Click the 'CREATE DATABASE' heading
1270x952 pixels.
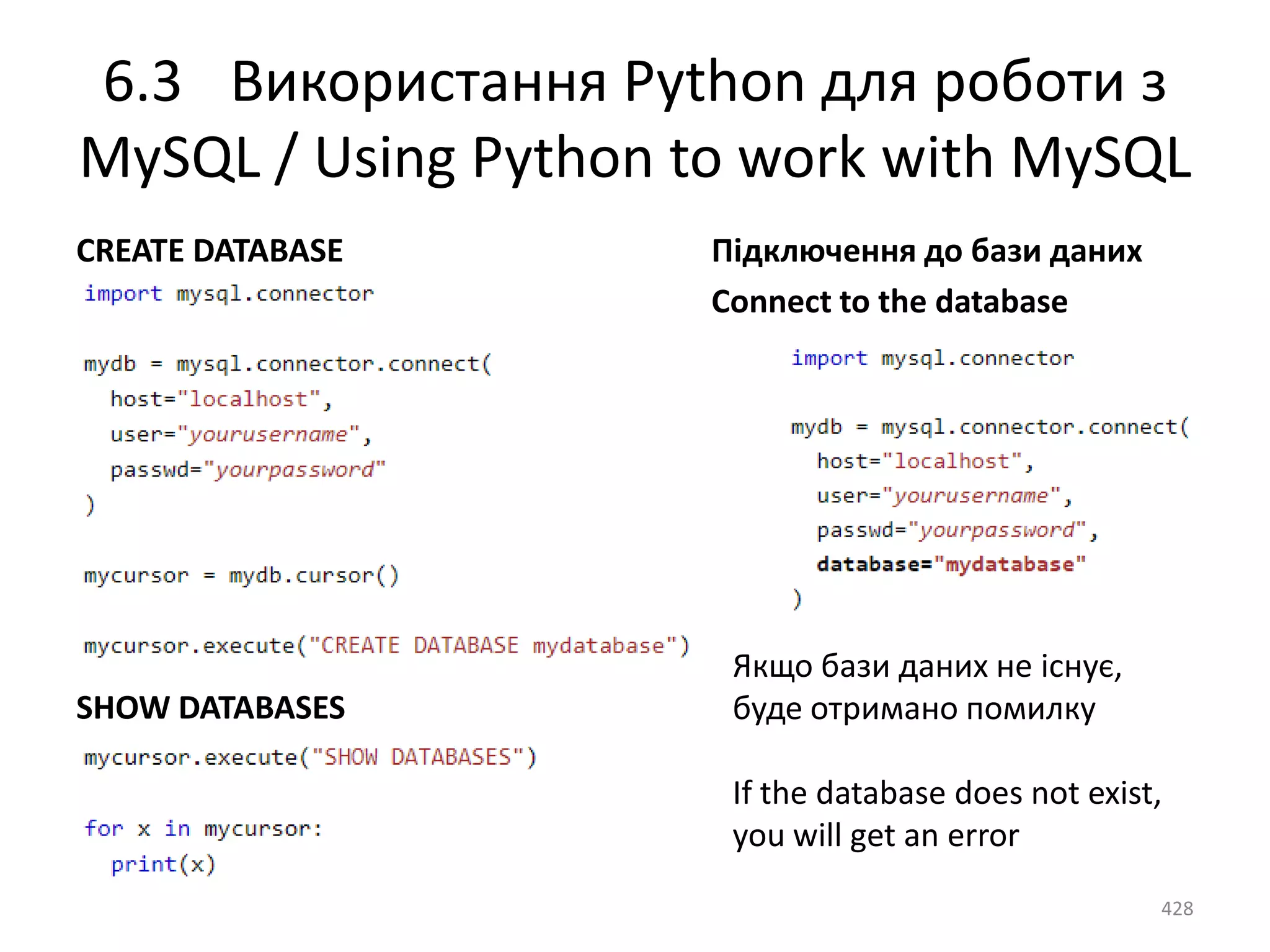click(210, 251)
